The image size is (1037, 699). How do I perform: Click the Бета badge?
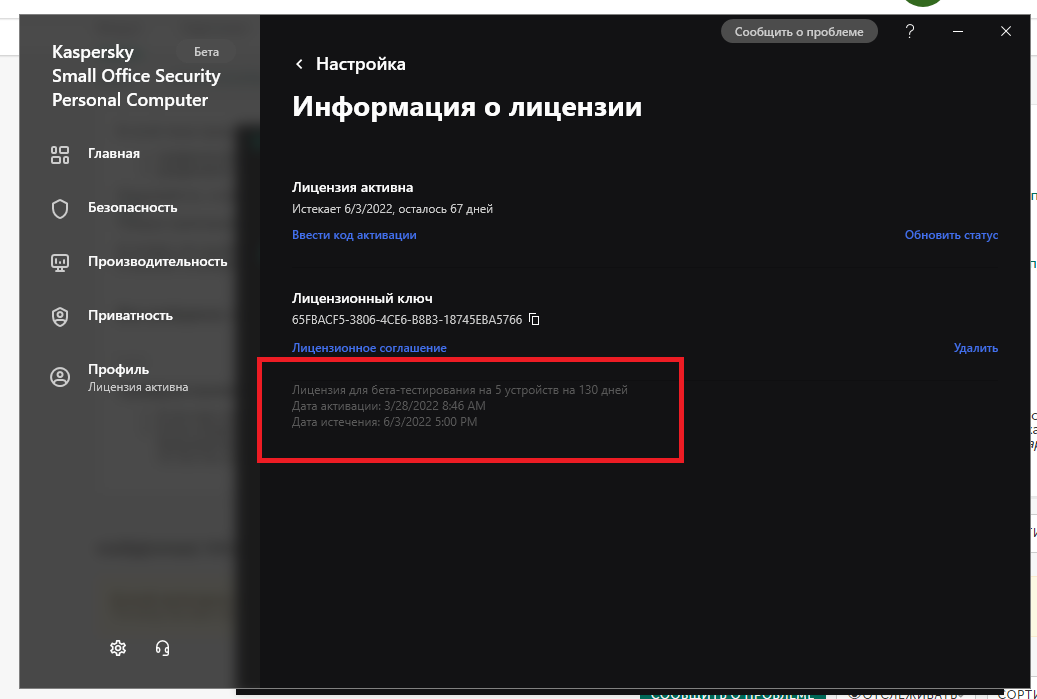pyautogui.click(x=206, y=52)
